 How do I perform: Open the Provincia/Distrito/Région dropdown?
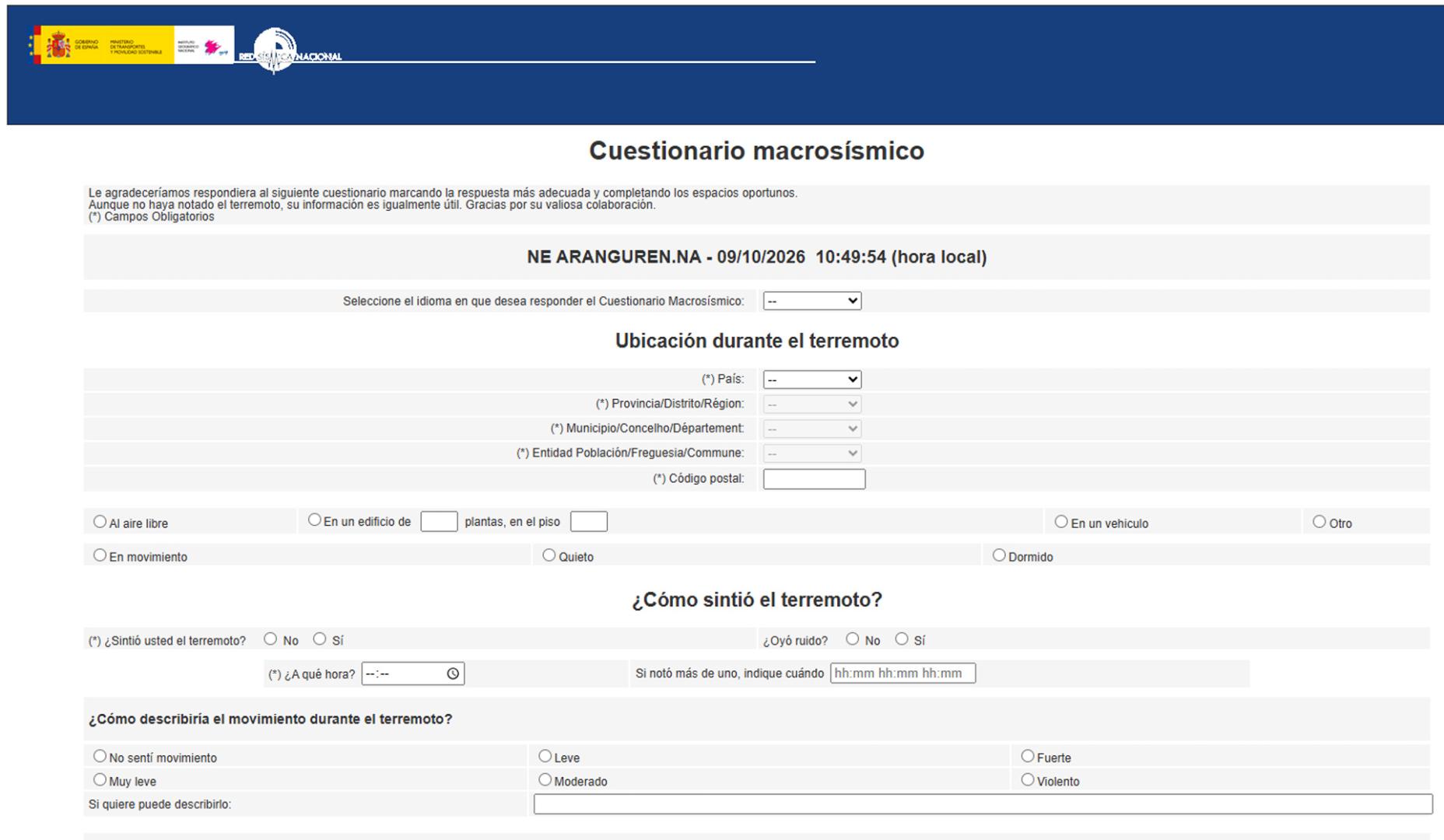pyautogui.click(x=811, y=404)
